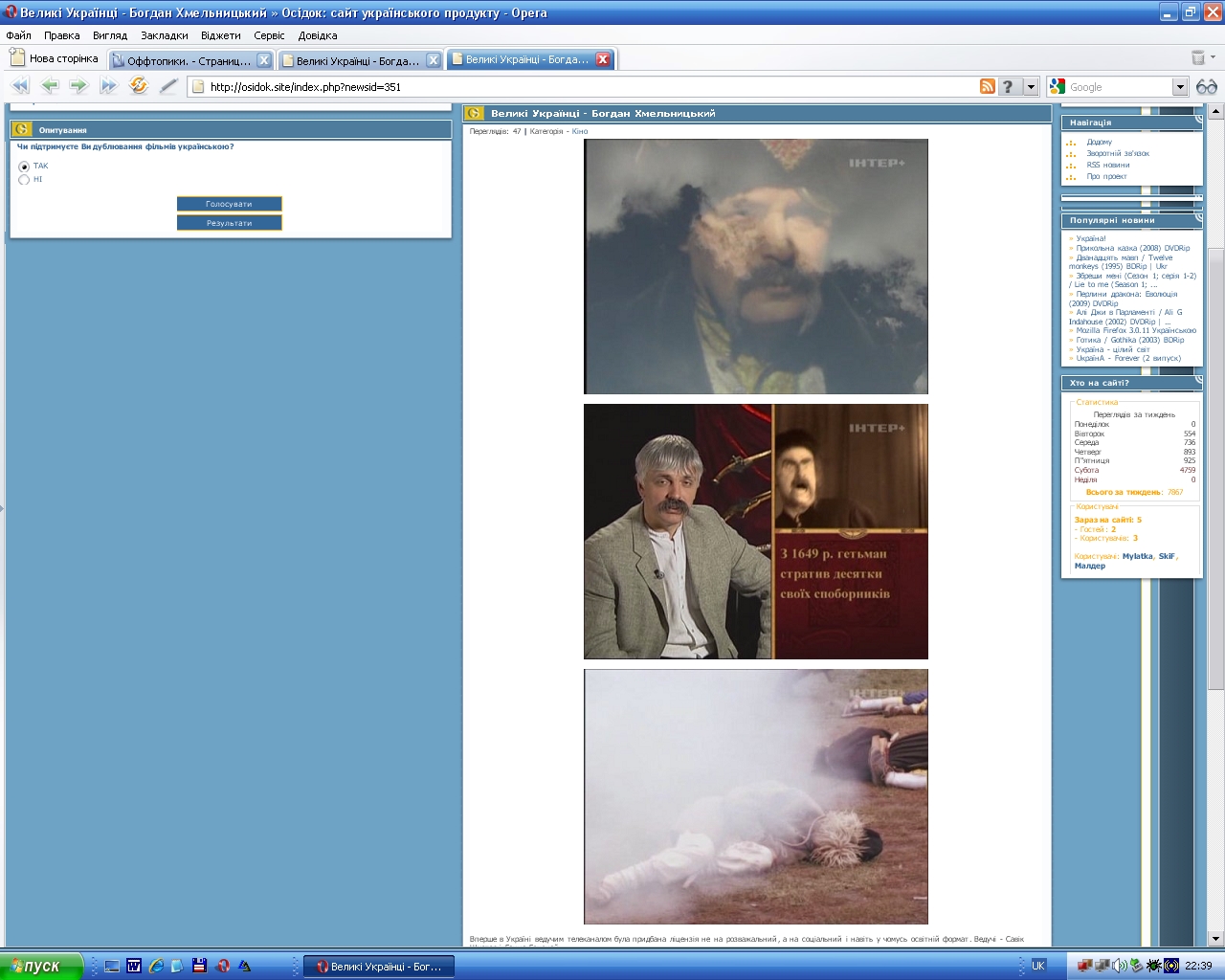Click the orange RSS feed icon

click(988, 87)
